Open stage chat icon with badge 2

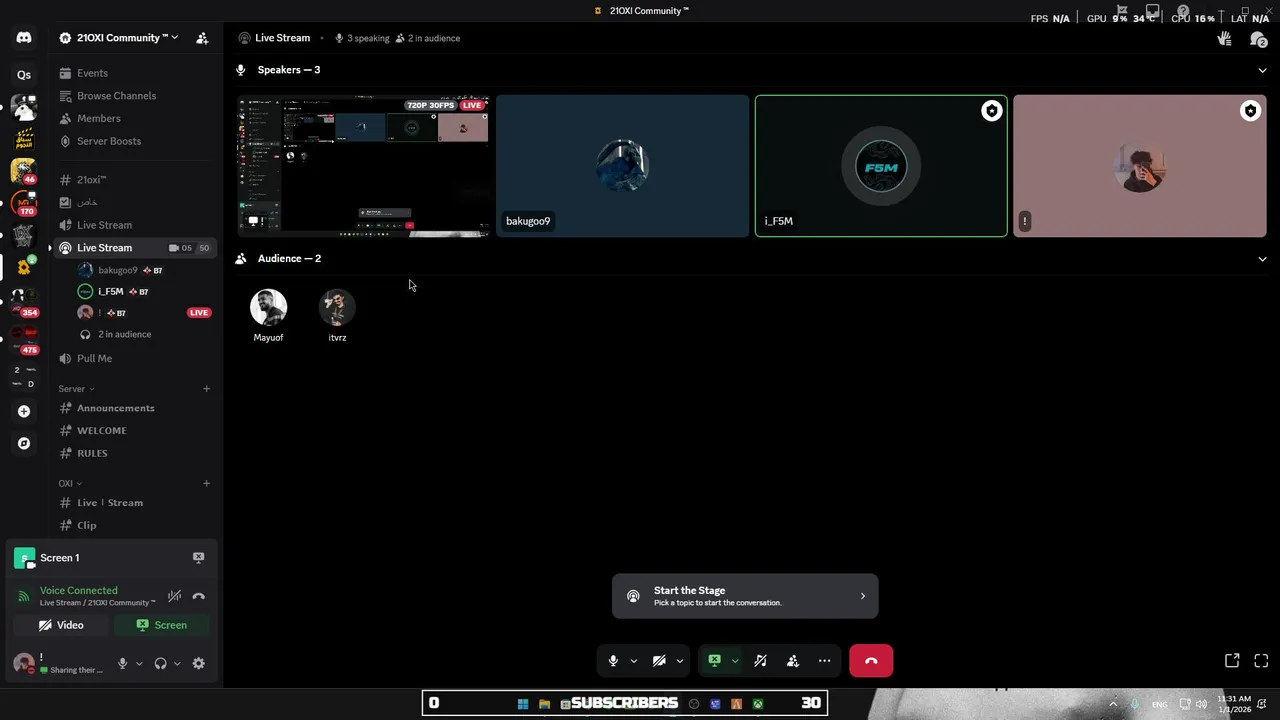tap(1258, 39)
